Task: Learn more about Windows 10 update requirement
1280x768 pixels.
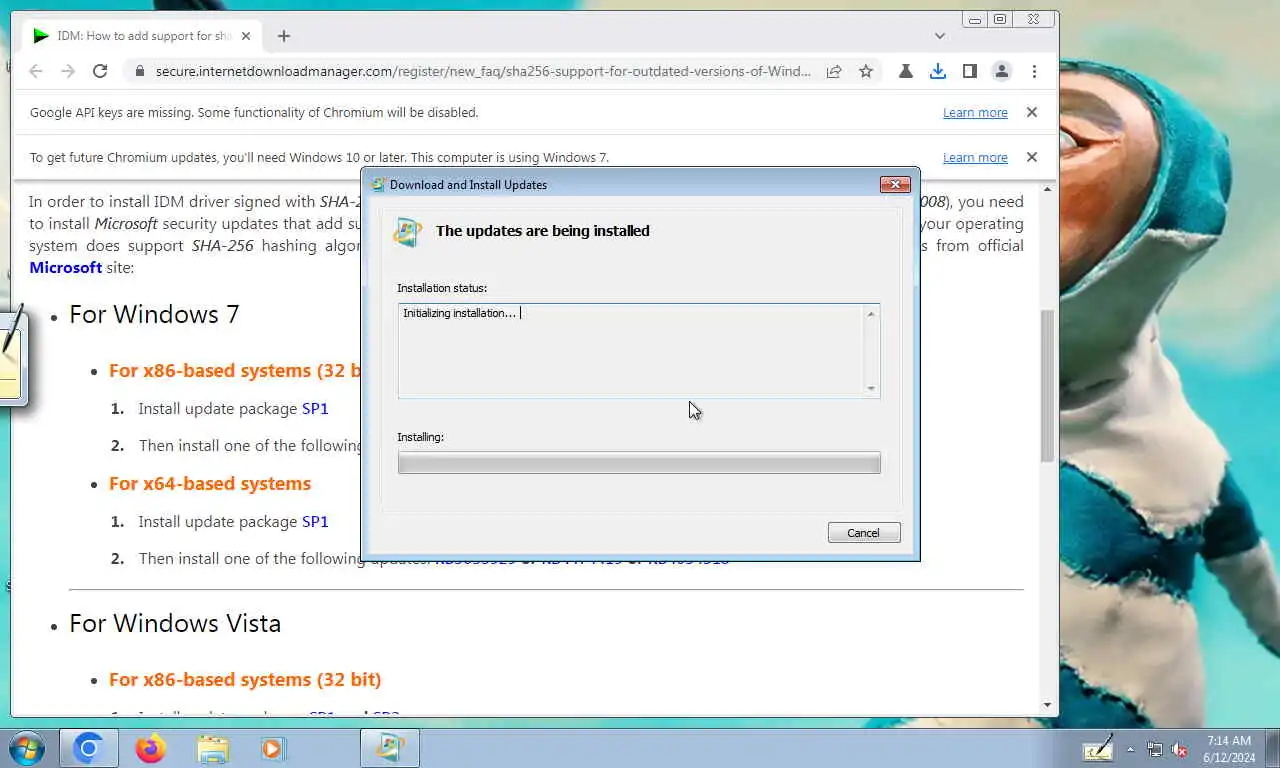Action: (x=975, y=158)
